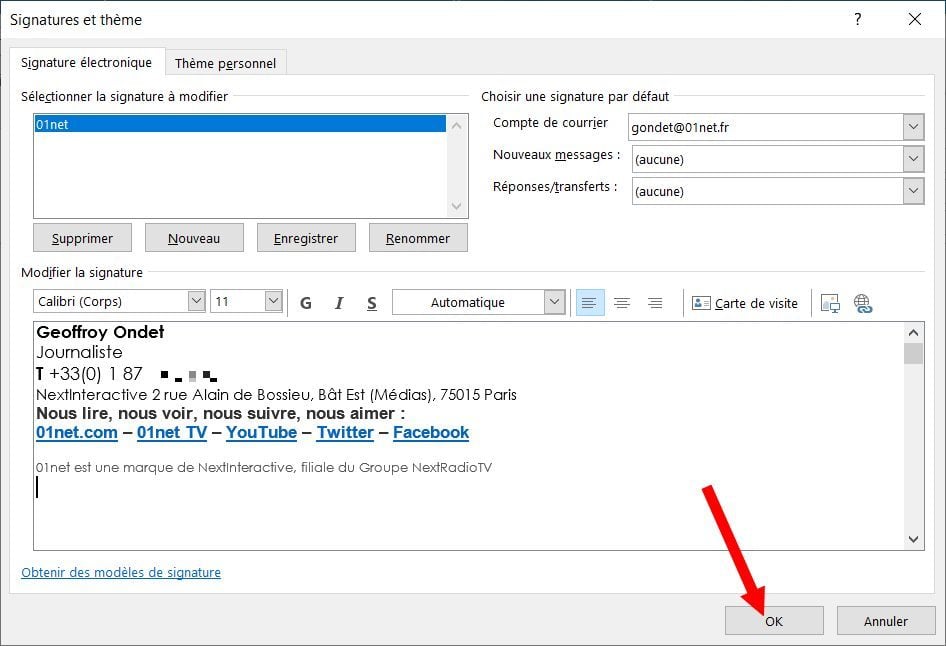Close the Signatures et thème dialog
The image size is (946, 646).
point(915,19)
